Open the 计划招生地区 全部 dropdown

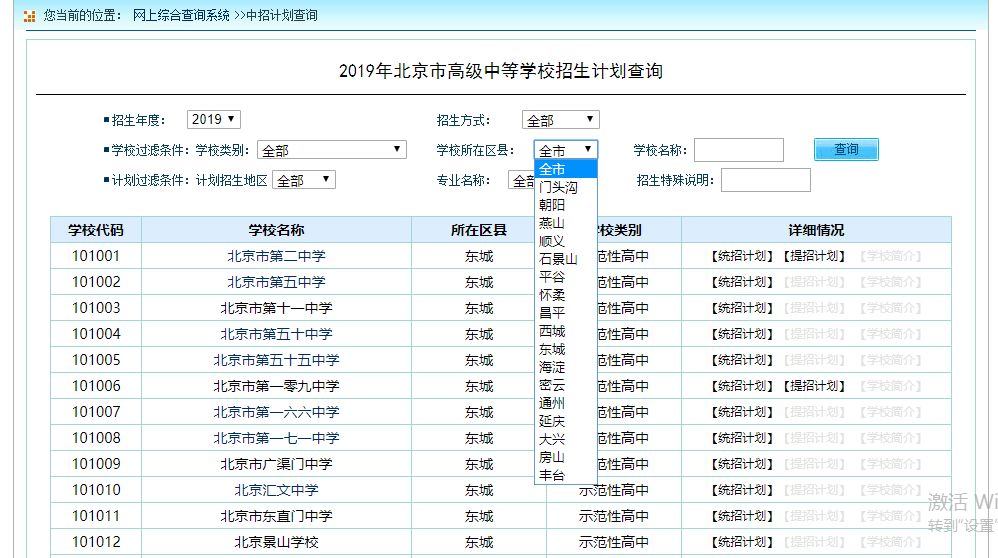pyautogui.click(x=304, y=180)
